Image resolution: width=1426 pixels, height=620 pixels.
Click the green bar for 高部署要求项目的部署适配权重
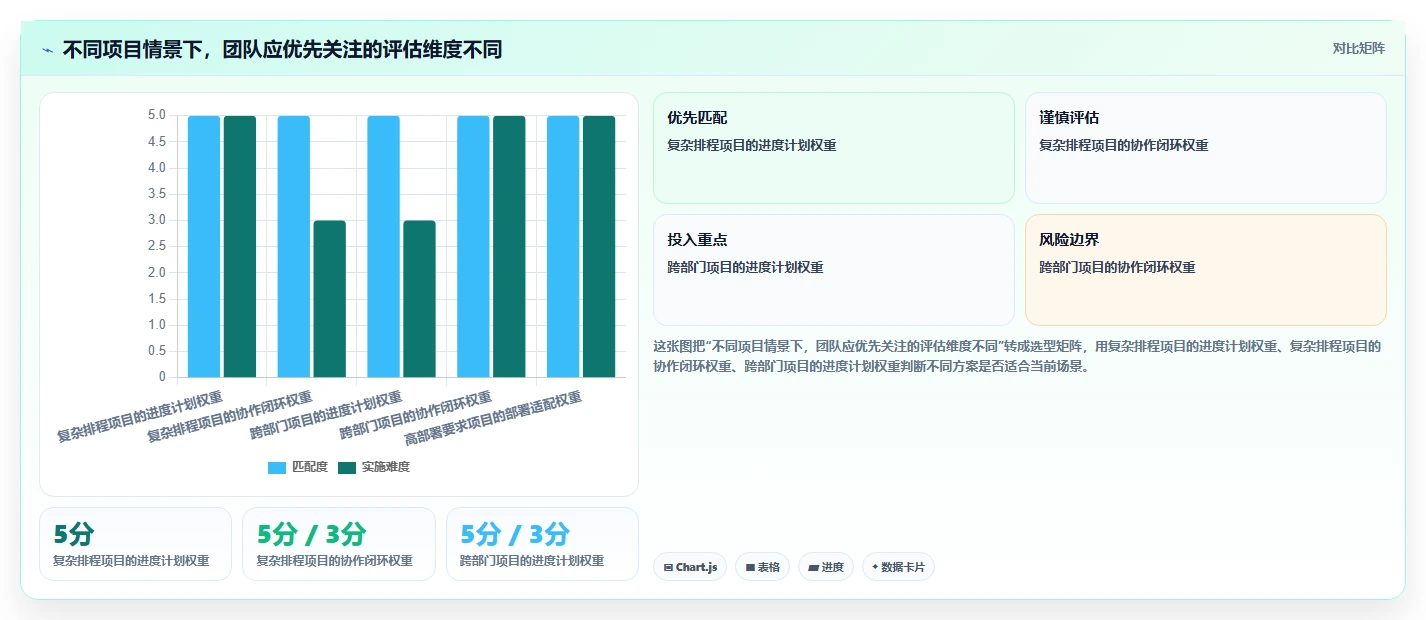tap(599, 246)
